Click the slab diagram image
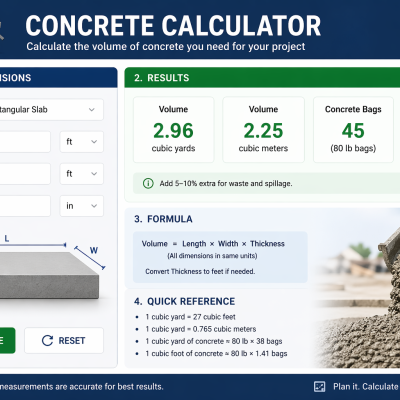 click(50, 275)
